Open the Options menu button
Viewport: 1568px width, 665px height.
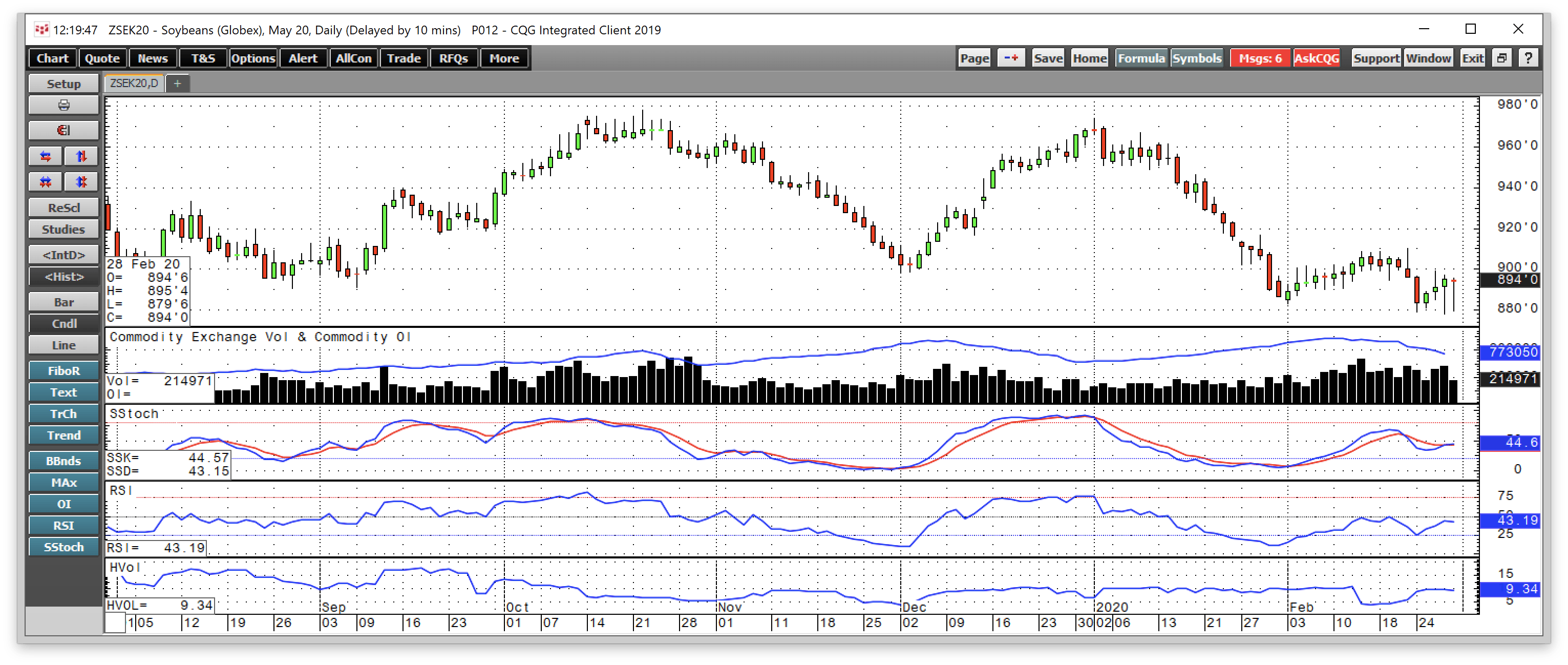[x=253, y=58]
